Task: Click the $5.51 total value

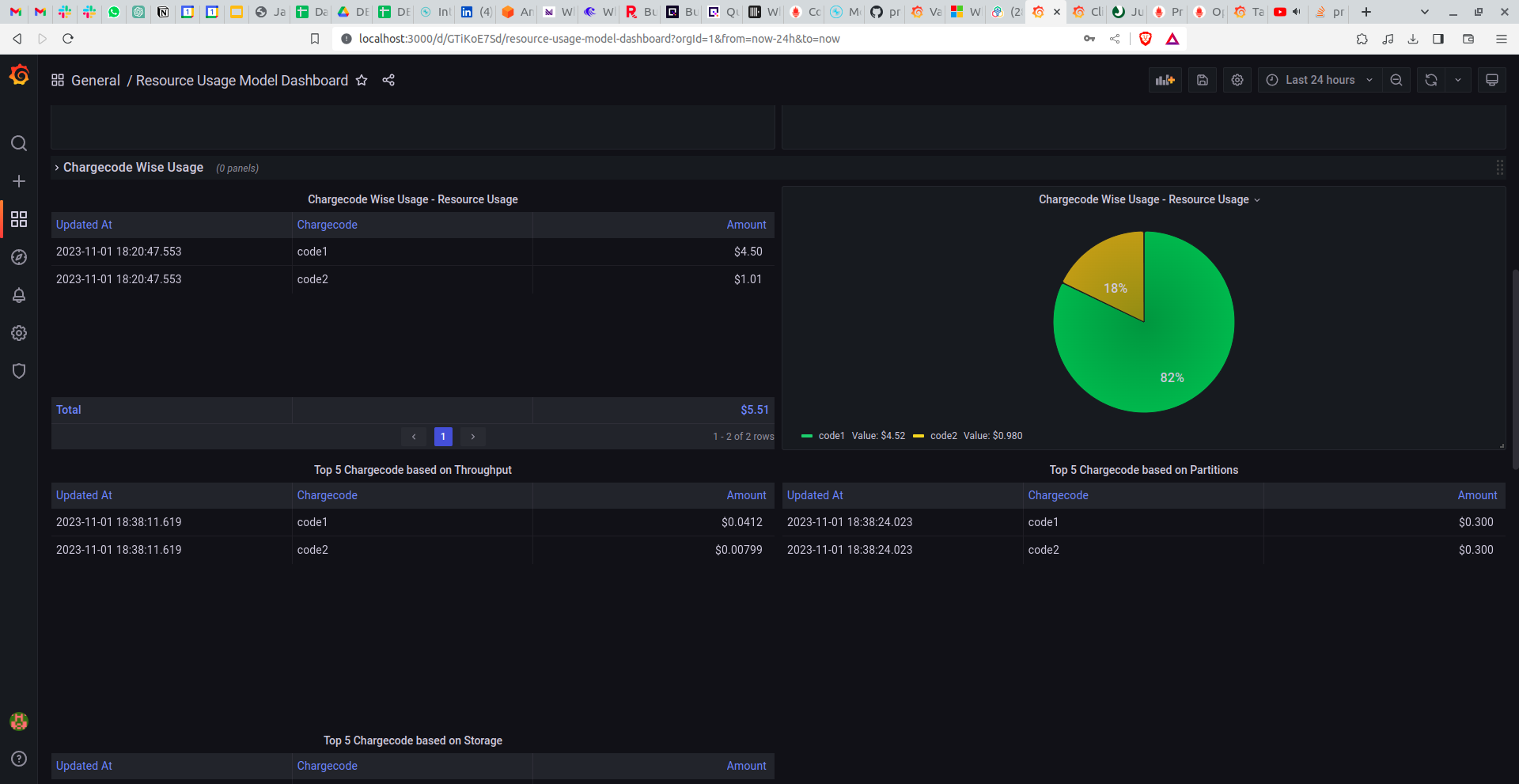Action: pyautogui.click(x=754, y=410)
